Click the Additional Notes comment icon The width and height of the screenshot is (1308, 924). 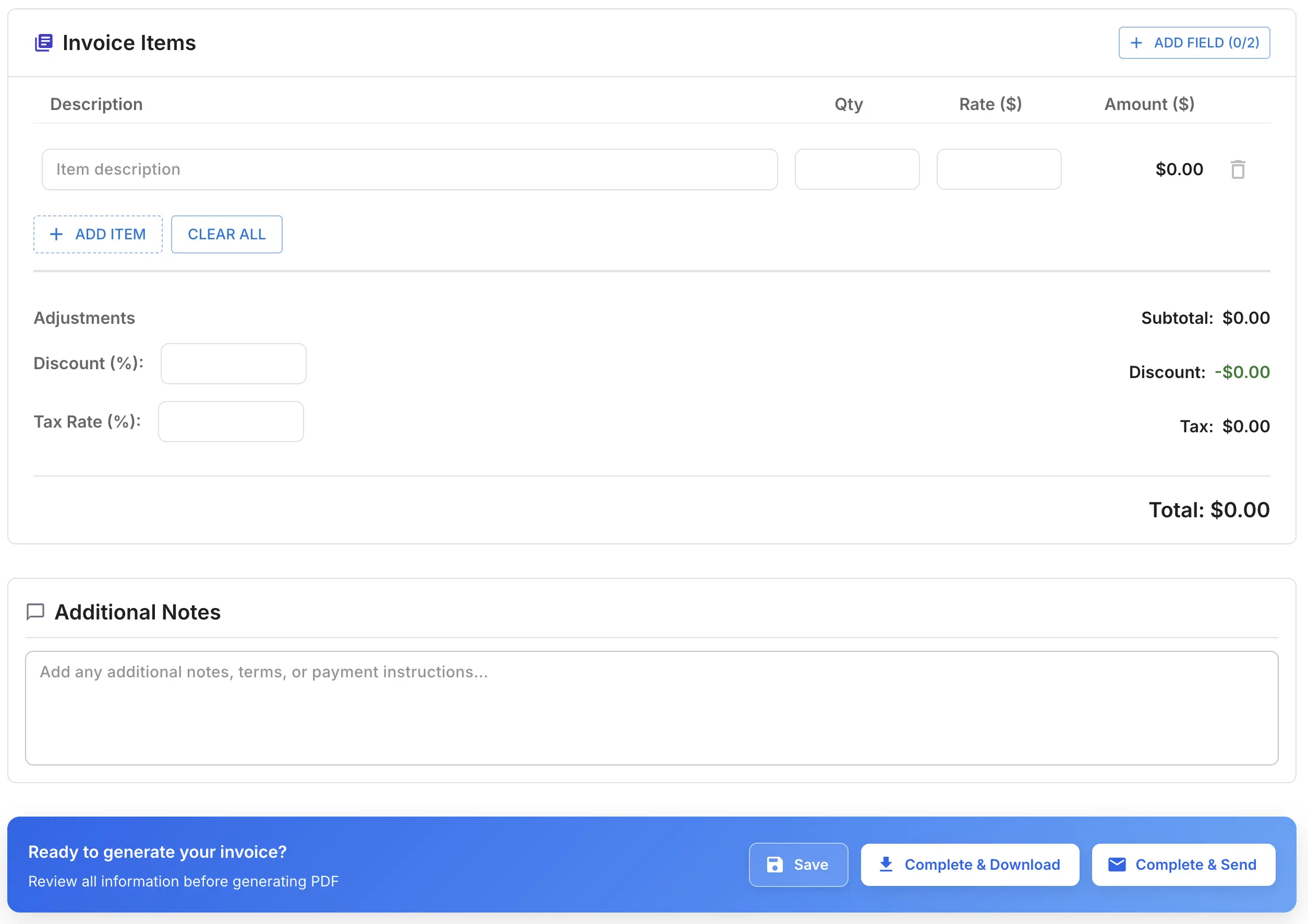click(35, 612)
